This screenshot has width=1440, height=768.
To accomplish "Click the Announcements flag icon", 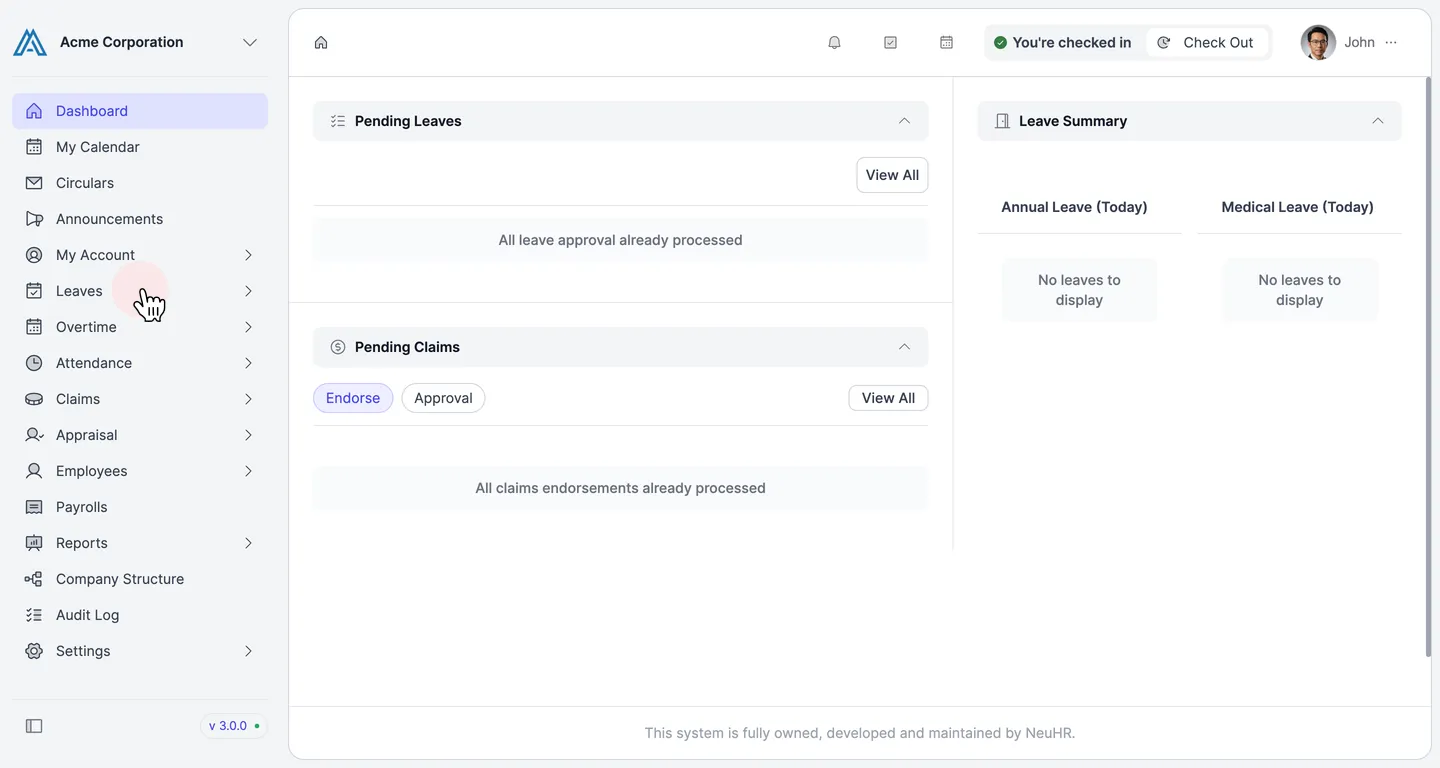I will [x=34, y=219].
